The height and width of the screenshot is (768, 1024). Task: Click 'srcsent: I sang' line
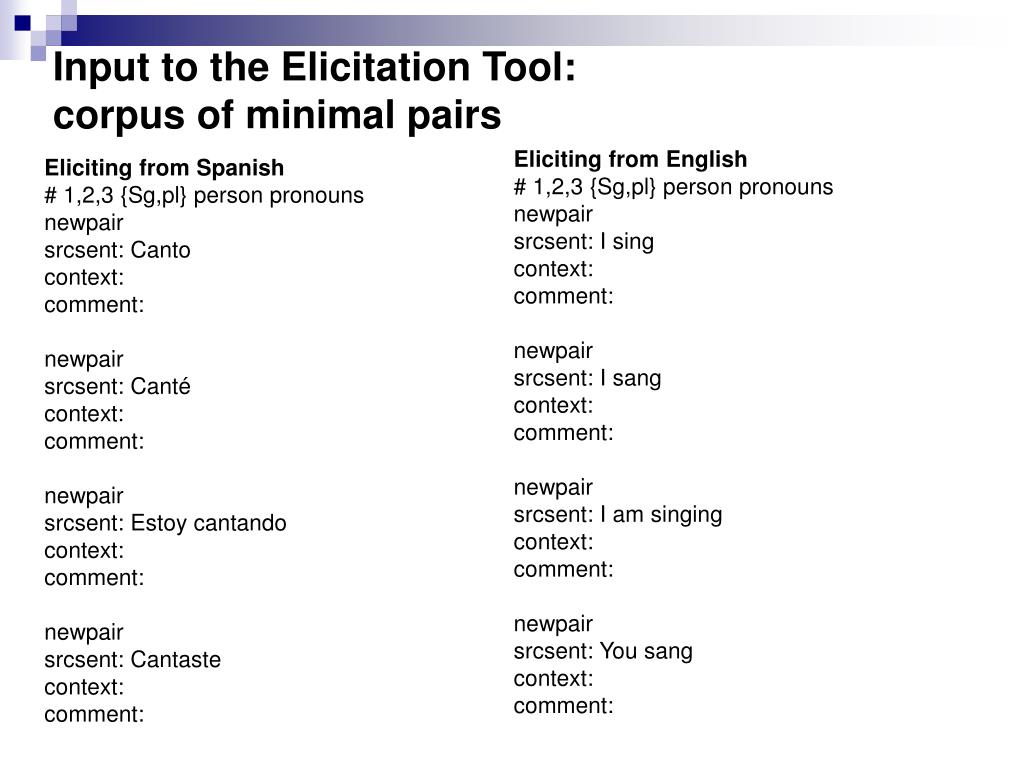coord(587,378)
